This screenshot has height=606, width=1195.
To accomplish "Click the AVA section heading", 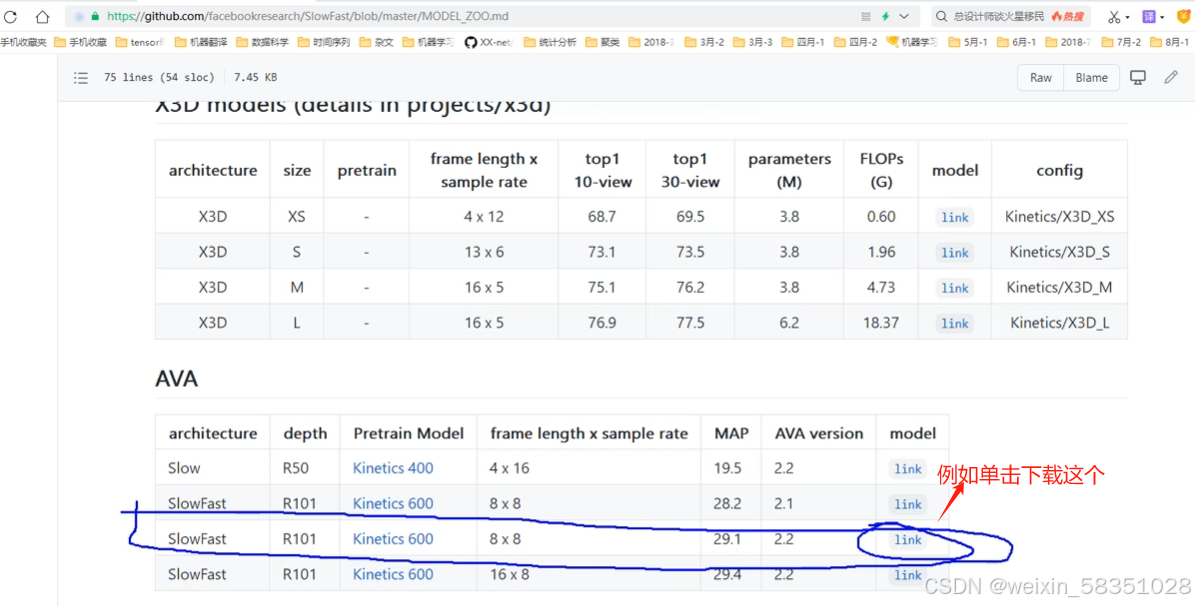I will [177, 379].
